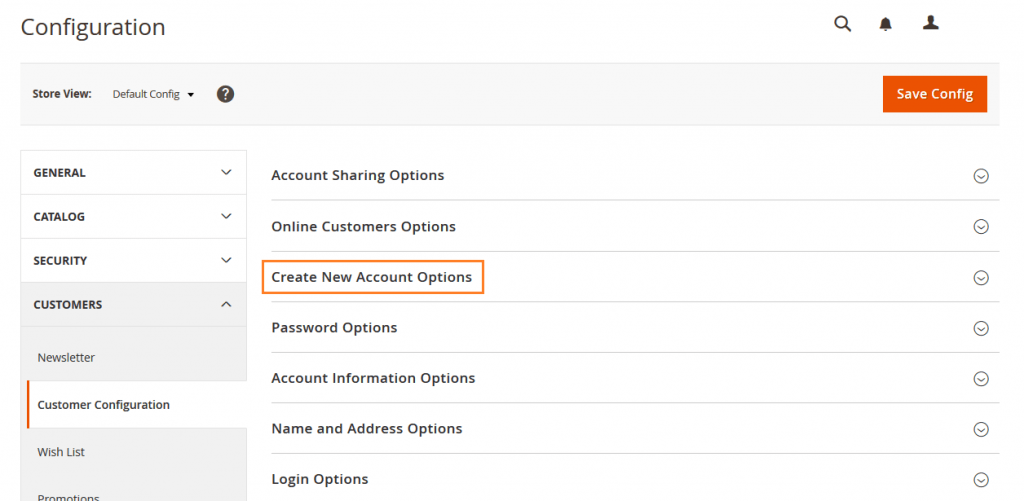Open Account Information Options section

[x=373, y=378]
